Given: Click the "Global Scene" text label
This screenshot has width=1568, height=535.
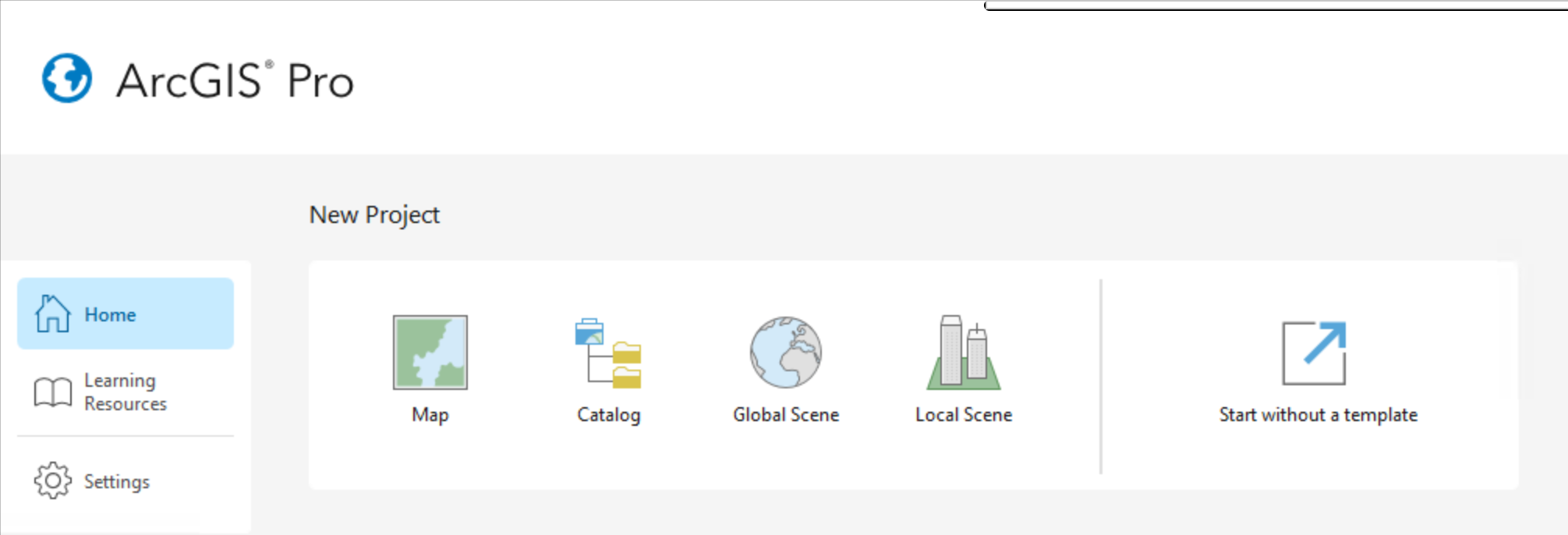Looking at the screenshot, I should (x=785, y=415).
